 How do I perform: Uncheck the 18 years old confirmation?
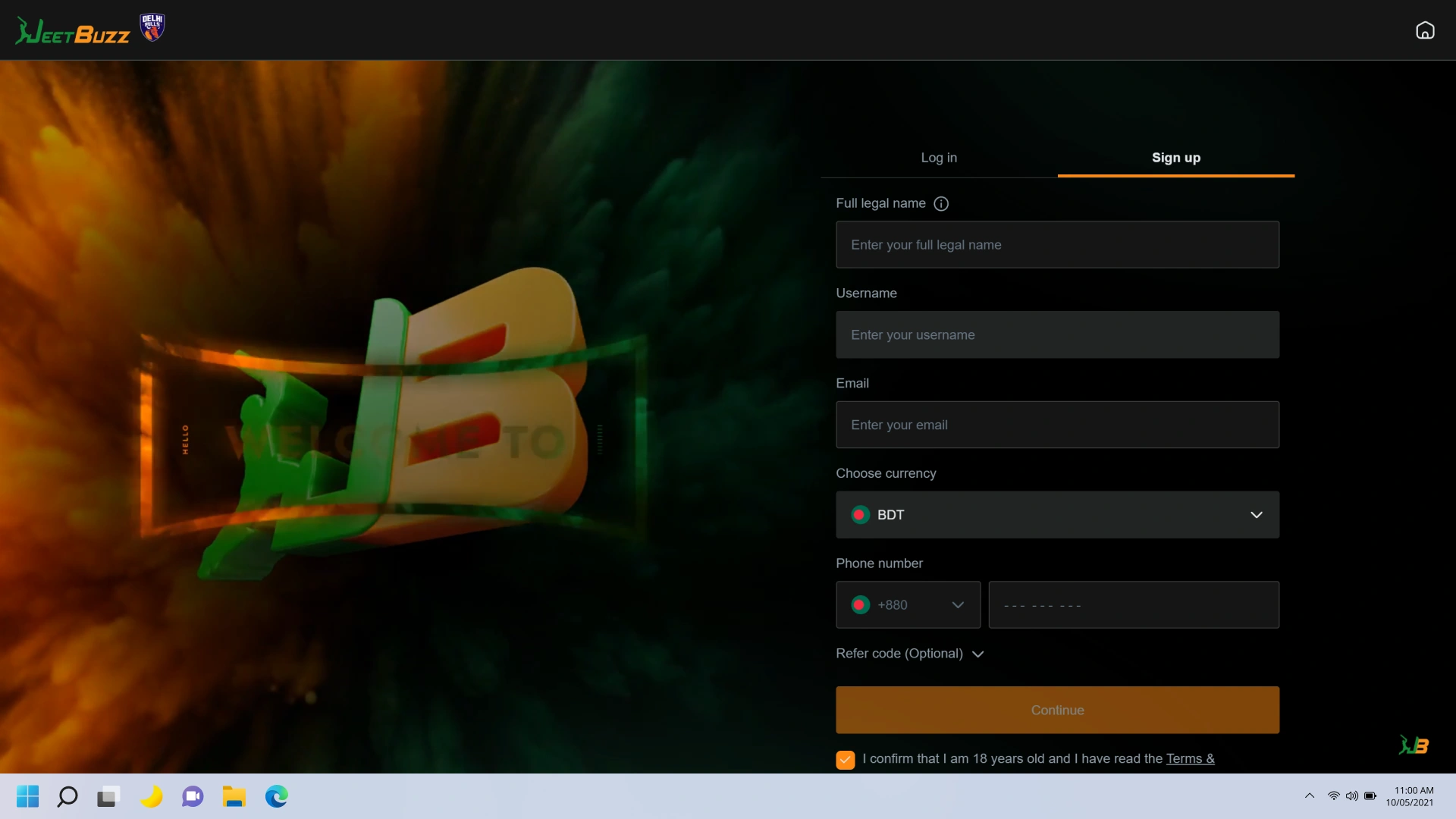(x=845, y=760)
